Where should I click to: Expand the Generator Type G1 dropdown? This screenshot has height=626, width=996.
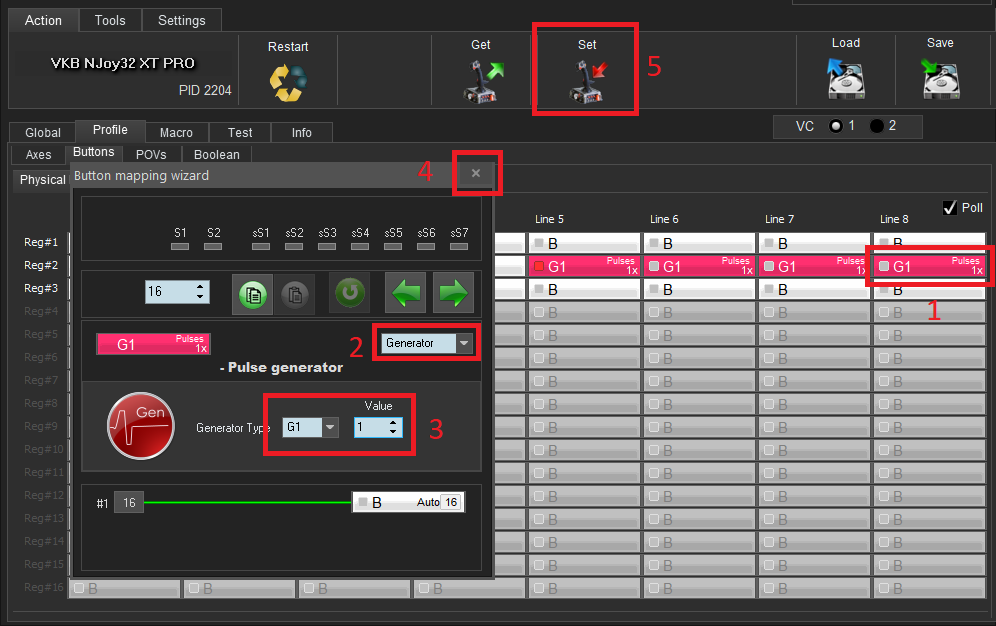click(330, 427)
